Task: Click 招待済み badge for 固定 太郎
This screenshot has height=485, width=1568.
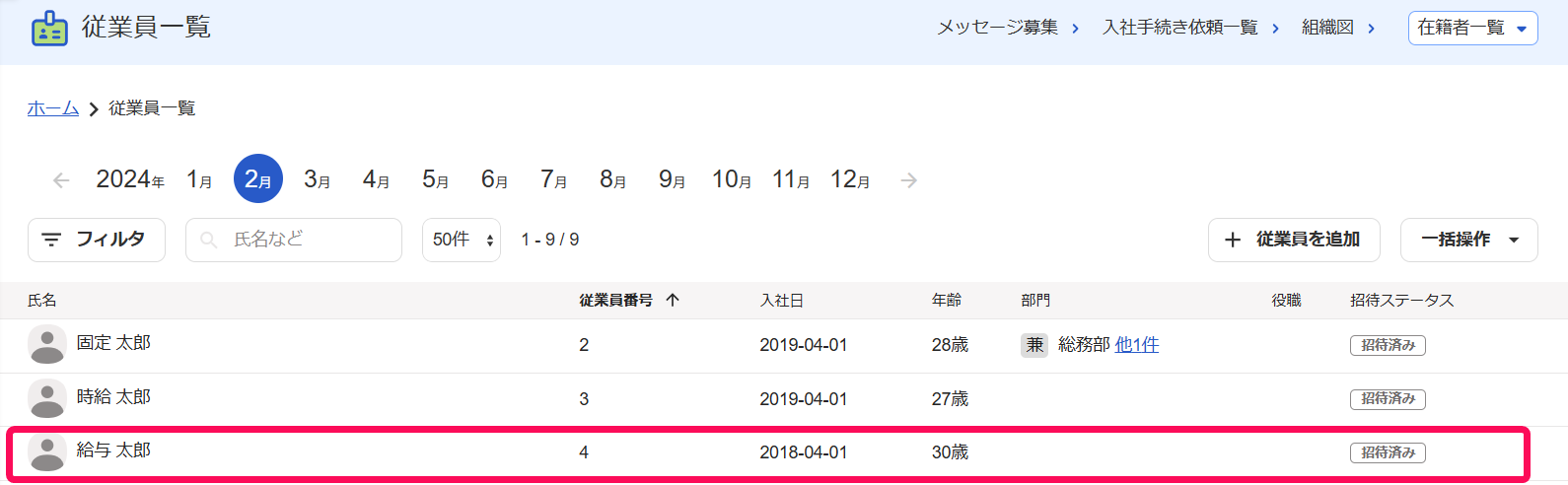Action: [x=1388, y=345]
